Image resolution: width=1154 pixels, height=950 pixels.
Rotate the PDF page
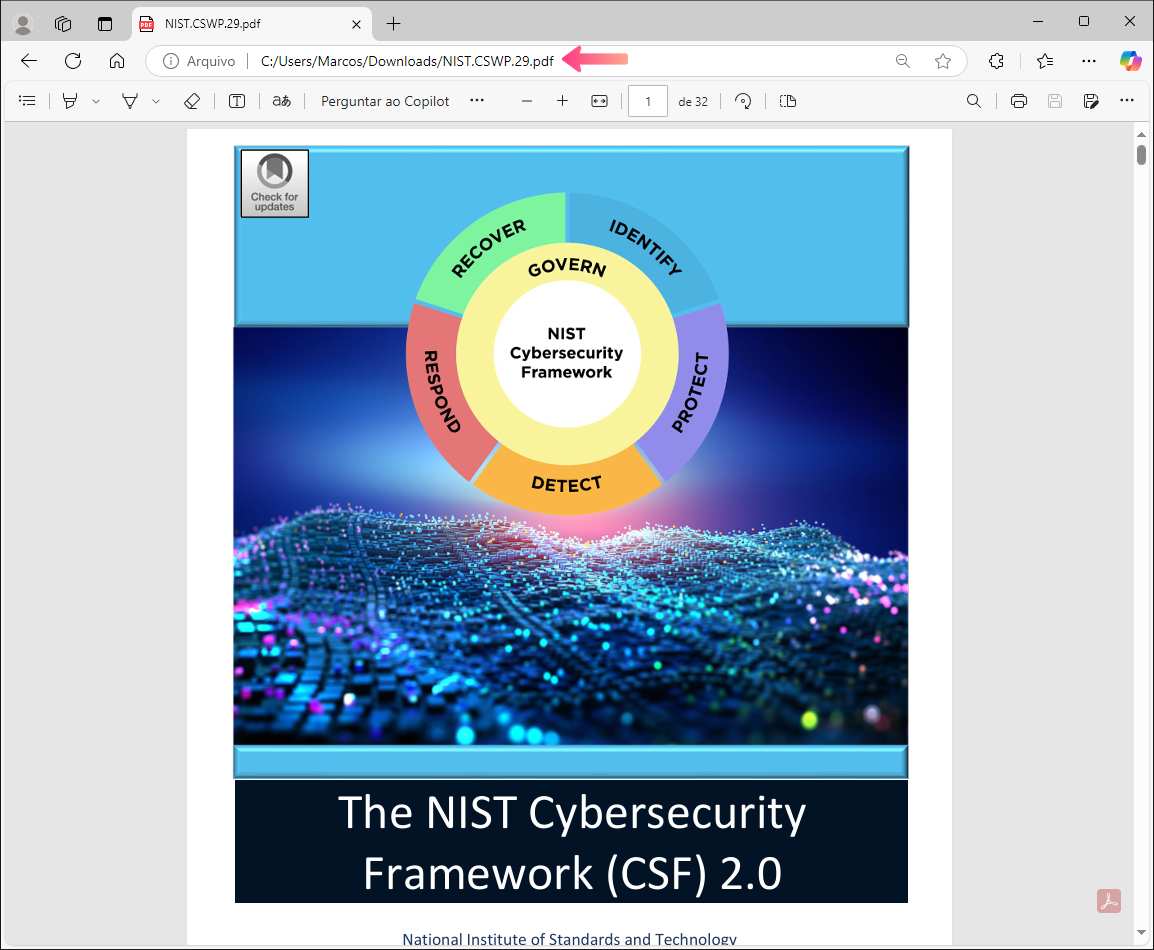(743, 102)
